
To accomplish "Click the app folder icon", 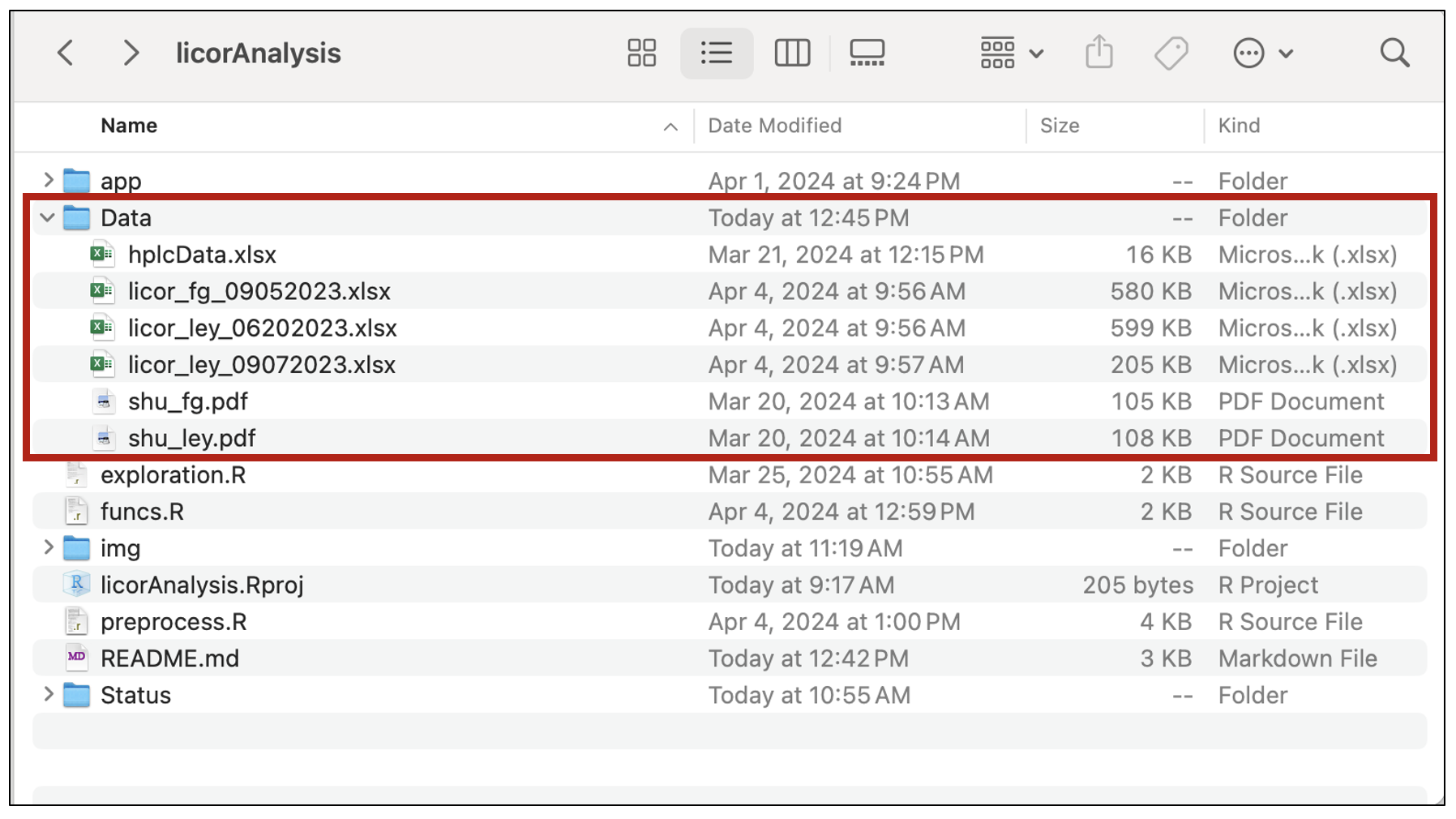I will (x=76, y=180).
